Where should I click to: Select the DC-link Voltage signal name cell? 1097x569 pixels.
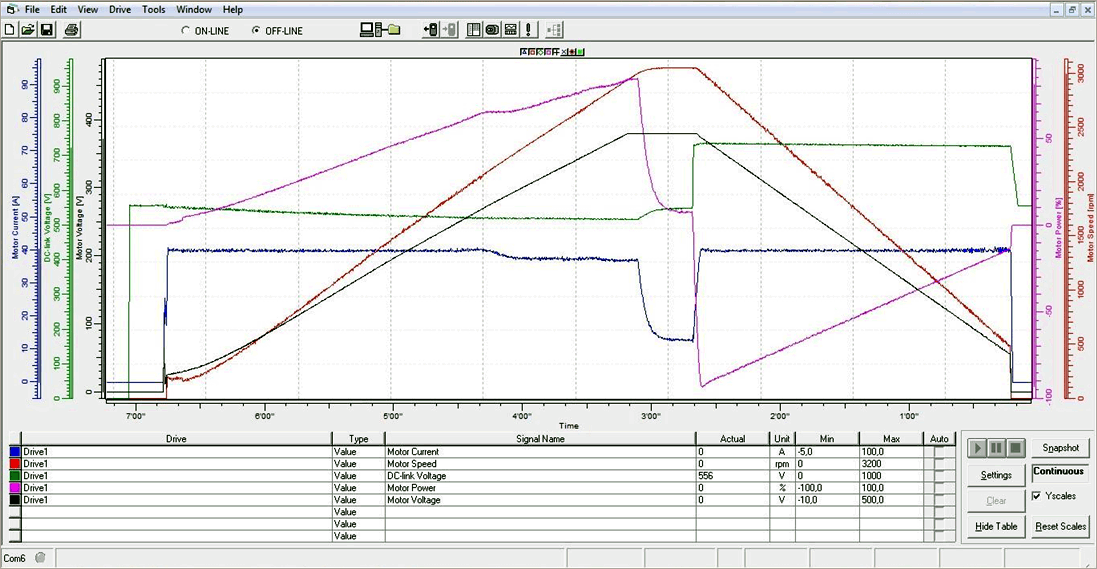click(x=540, y=475)
